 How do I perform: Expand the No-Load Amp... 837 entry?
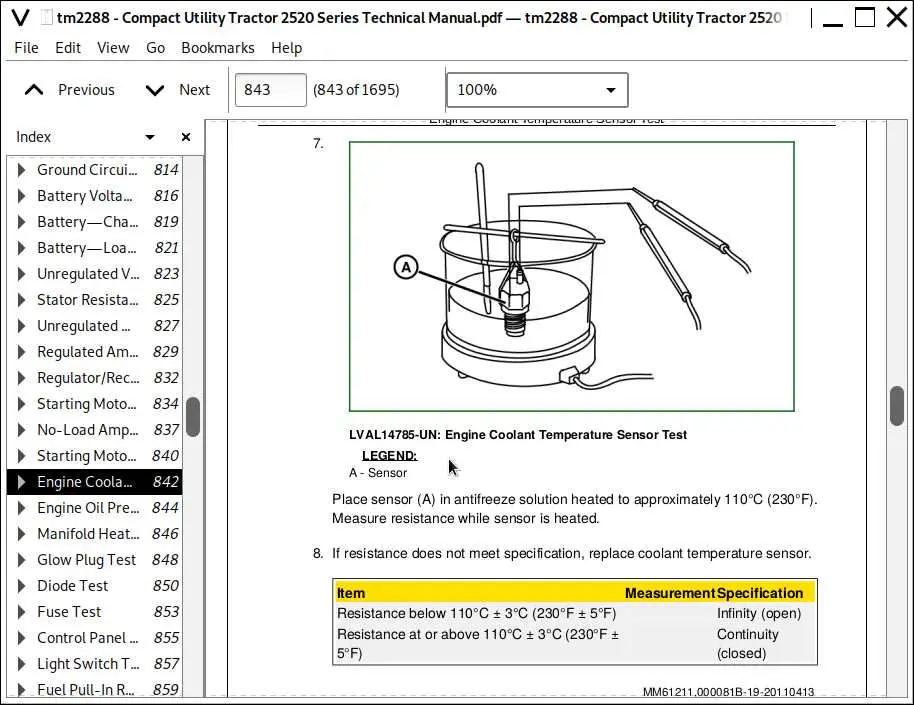pos(22,430)
